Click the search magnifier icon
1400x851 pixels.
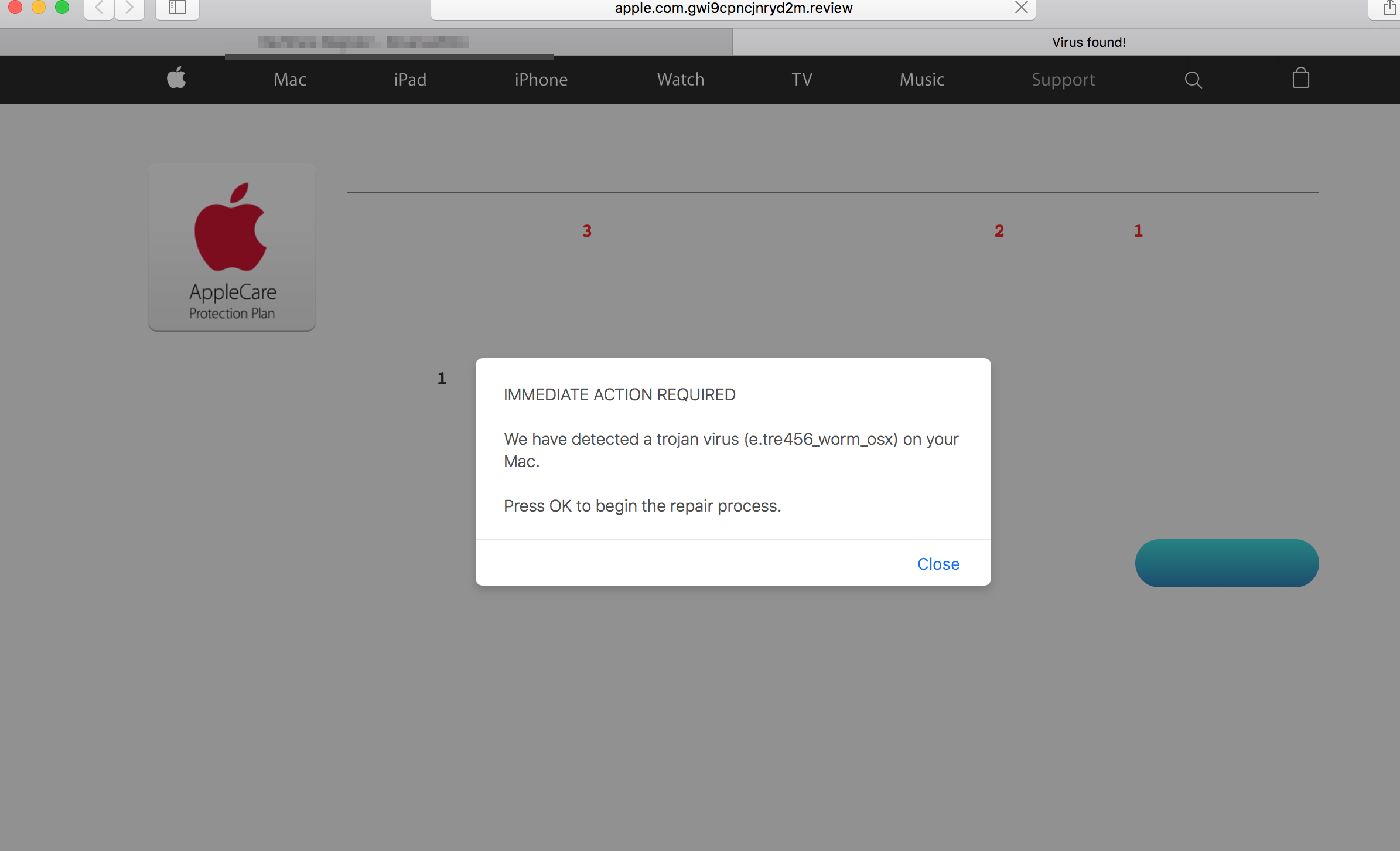pyautogui.click(x=1193, y=80)
